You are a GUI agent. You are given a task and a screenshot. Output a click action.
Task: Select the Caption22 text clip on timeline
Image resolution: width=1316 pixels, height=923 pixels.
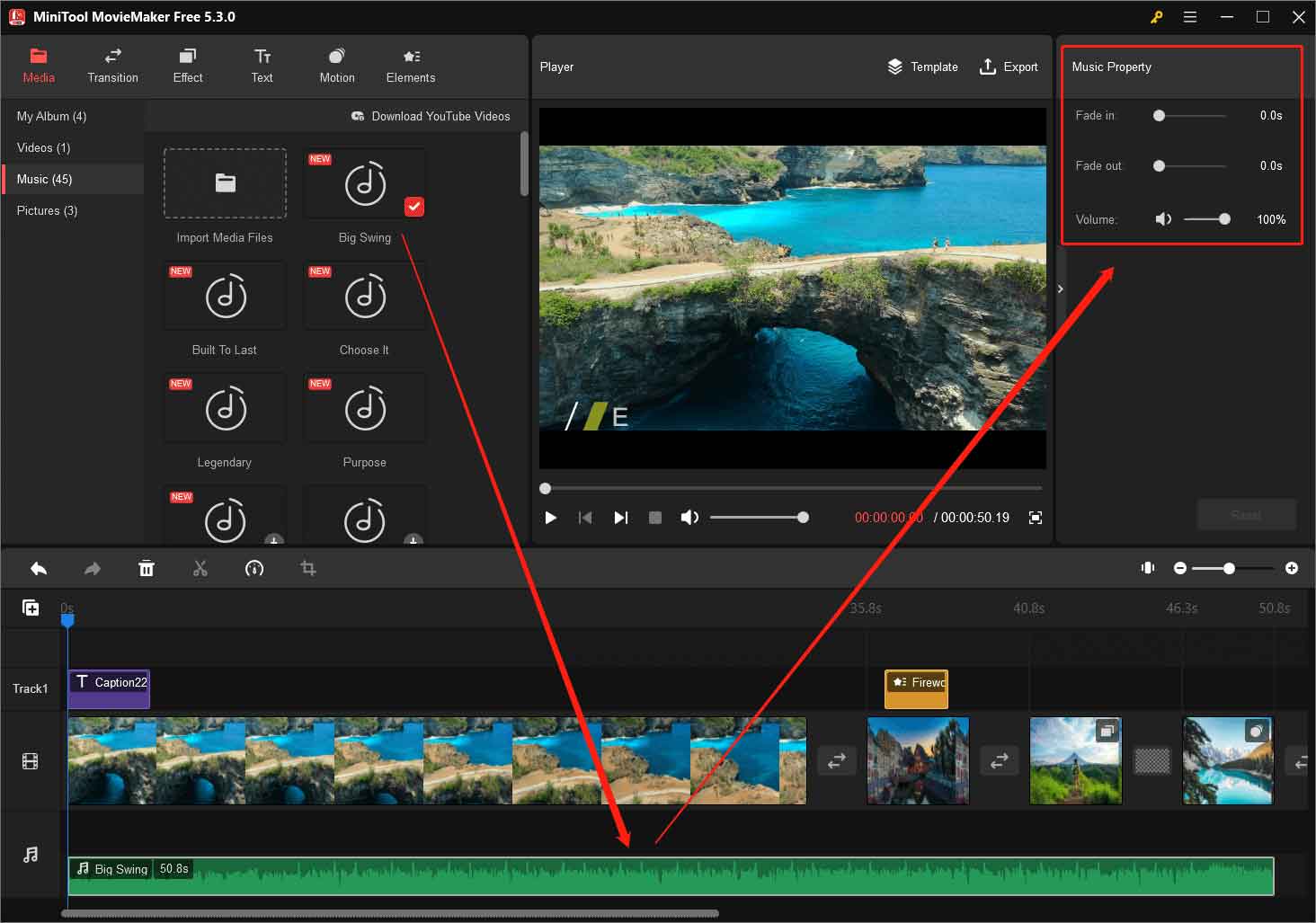(109, 688)
